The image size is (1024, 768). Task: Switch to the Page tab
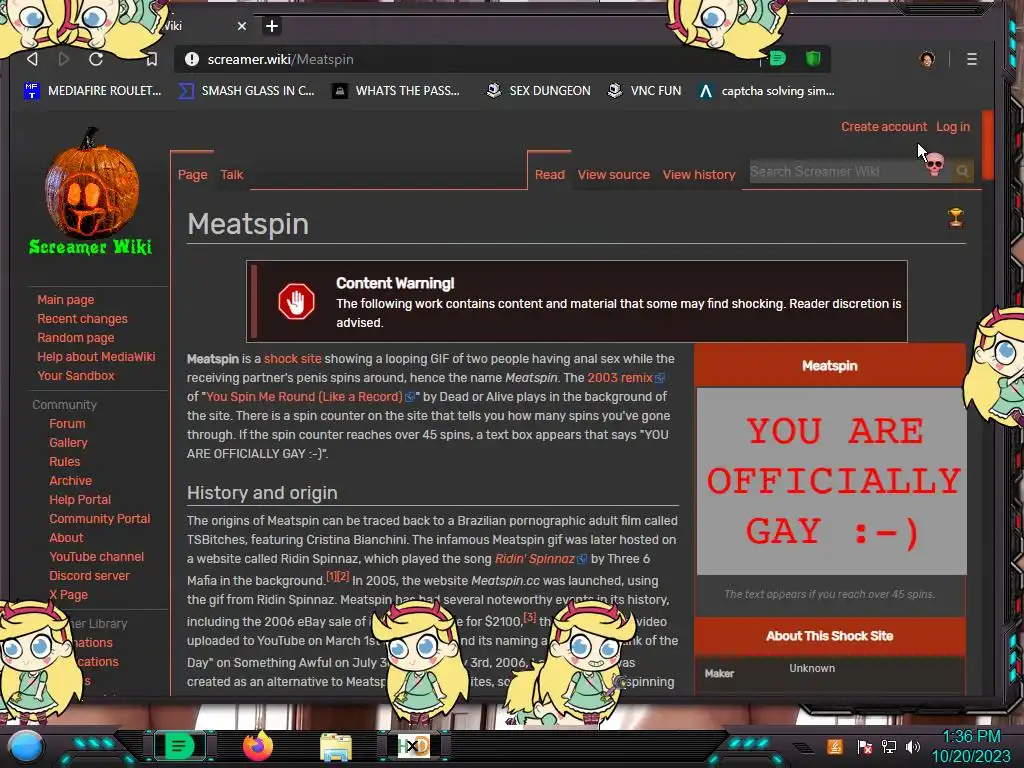(193, 174)
